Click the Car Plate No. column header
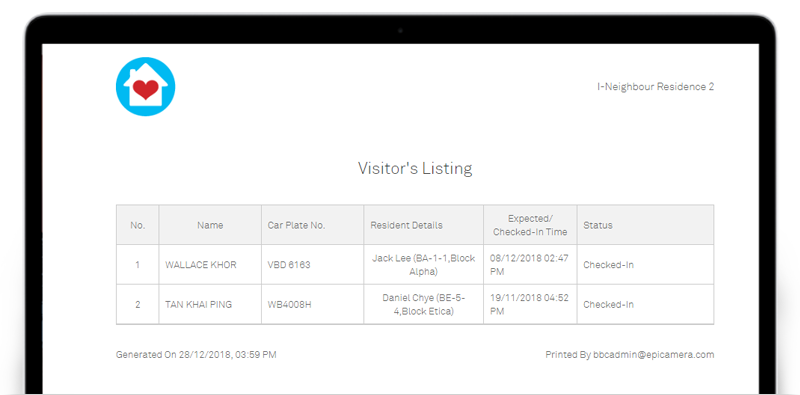Viewport: 800px width, 395px height. (296, 225)
